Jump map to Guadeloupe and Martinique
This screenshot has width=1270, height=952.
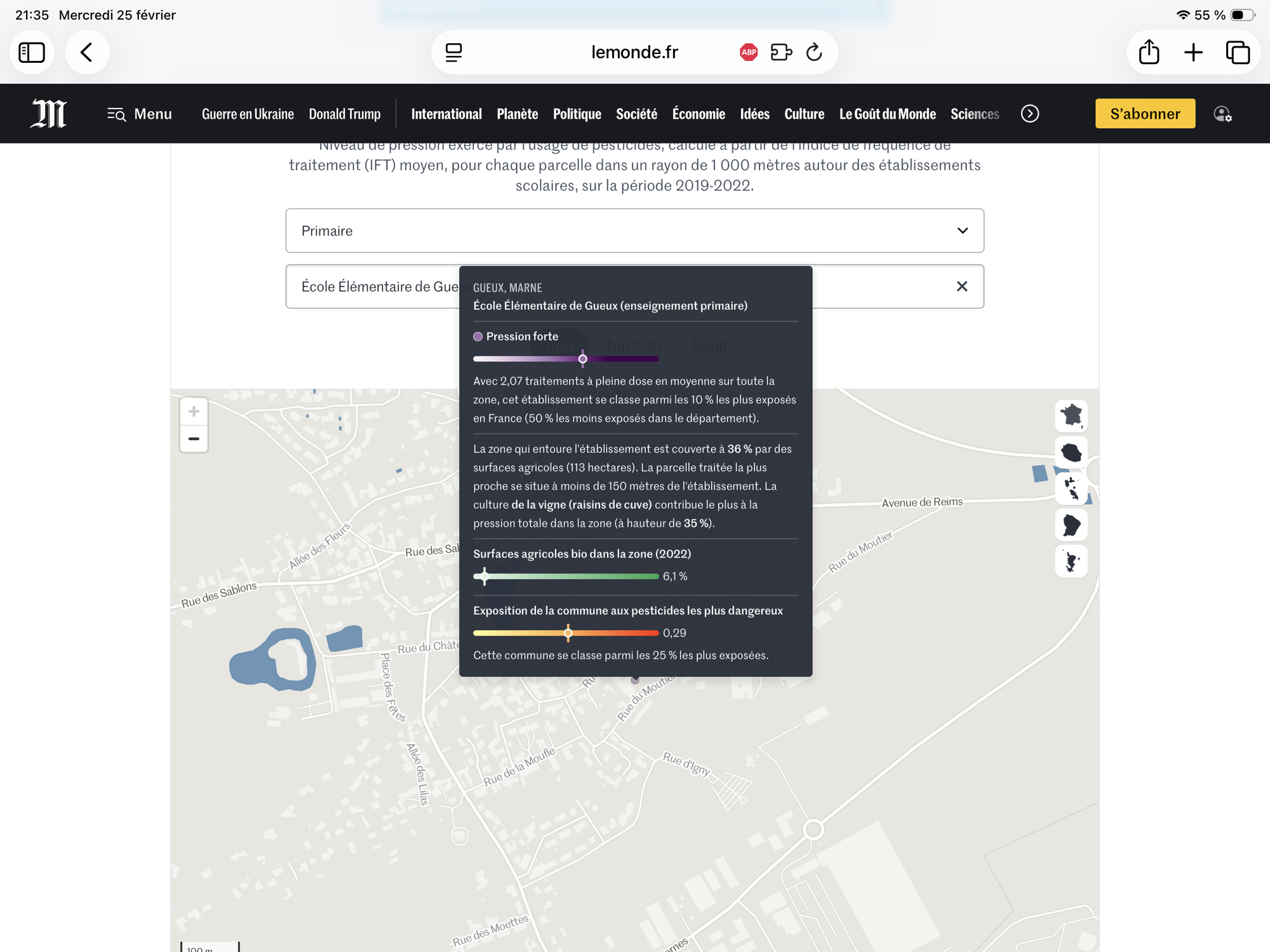click(x=1071, y=488)
